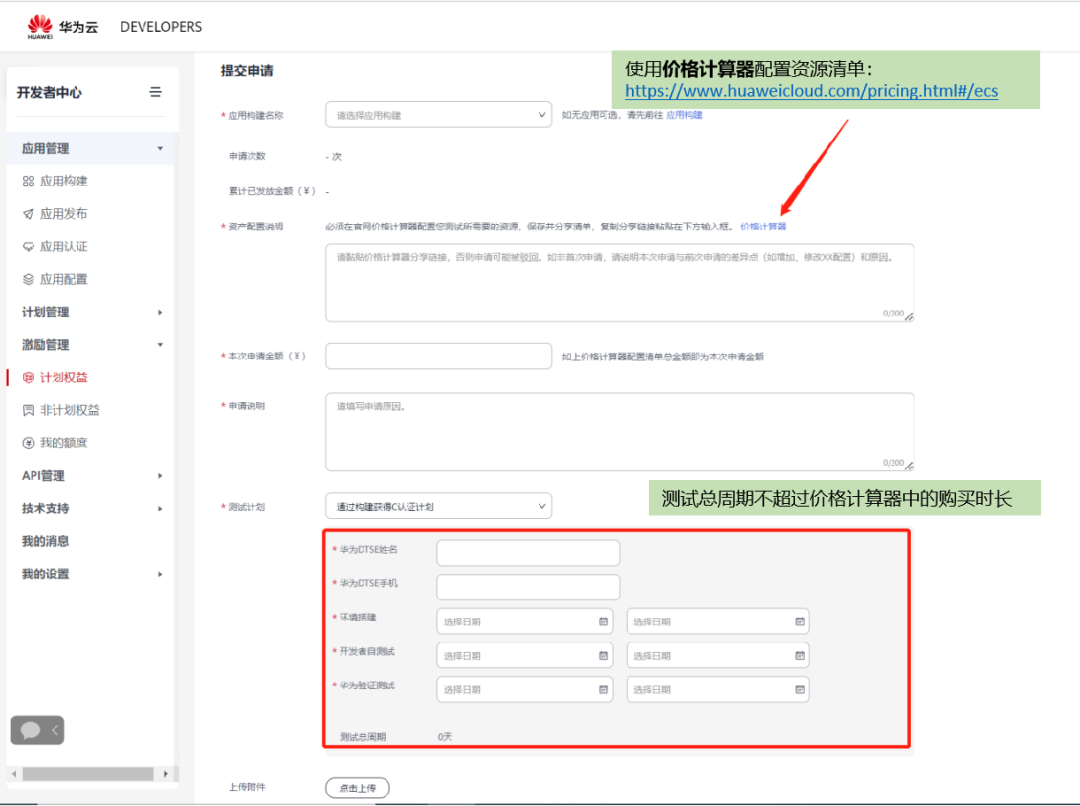Go to 应用配置 menu item
Screen dimensions: 1080x806
(x=63, y=279)
